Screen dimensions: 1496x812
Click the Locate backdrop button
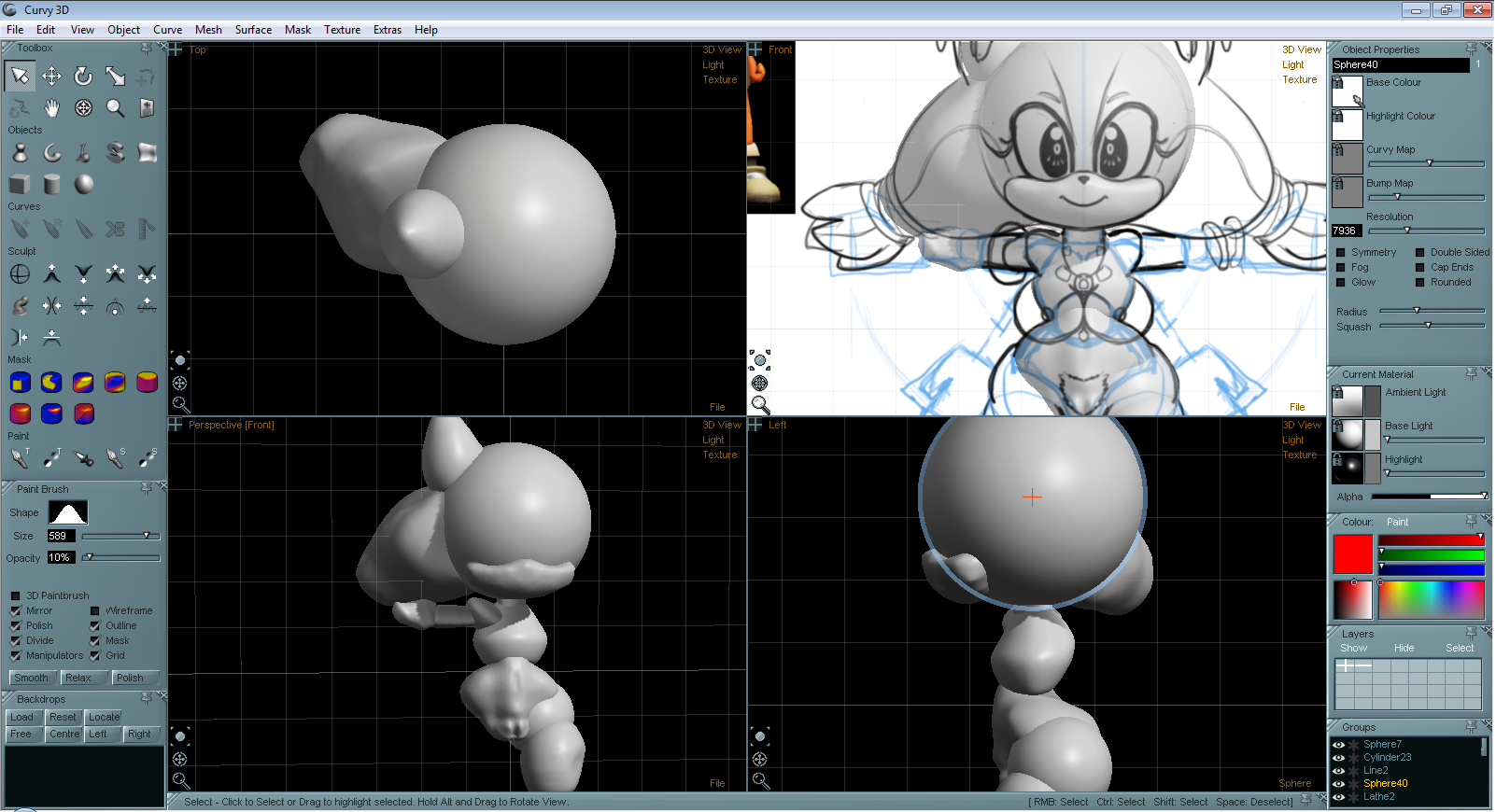tap(104, 717)
